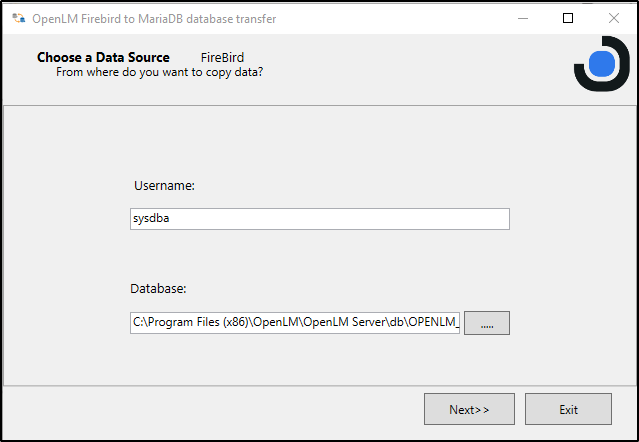
Task: Proceed with the Next>> button
Action: click(469, 409)
